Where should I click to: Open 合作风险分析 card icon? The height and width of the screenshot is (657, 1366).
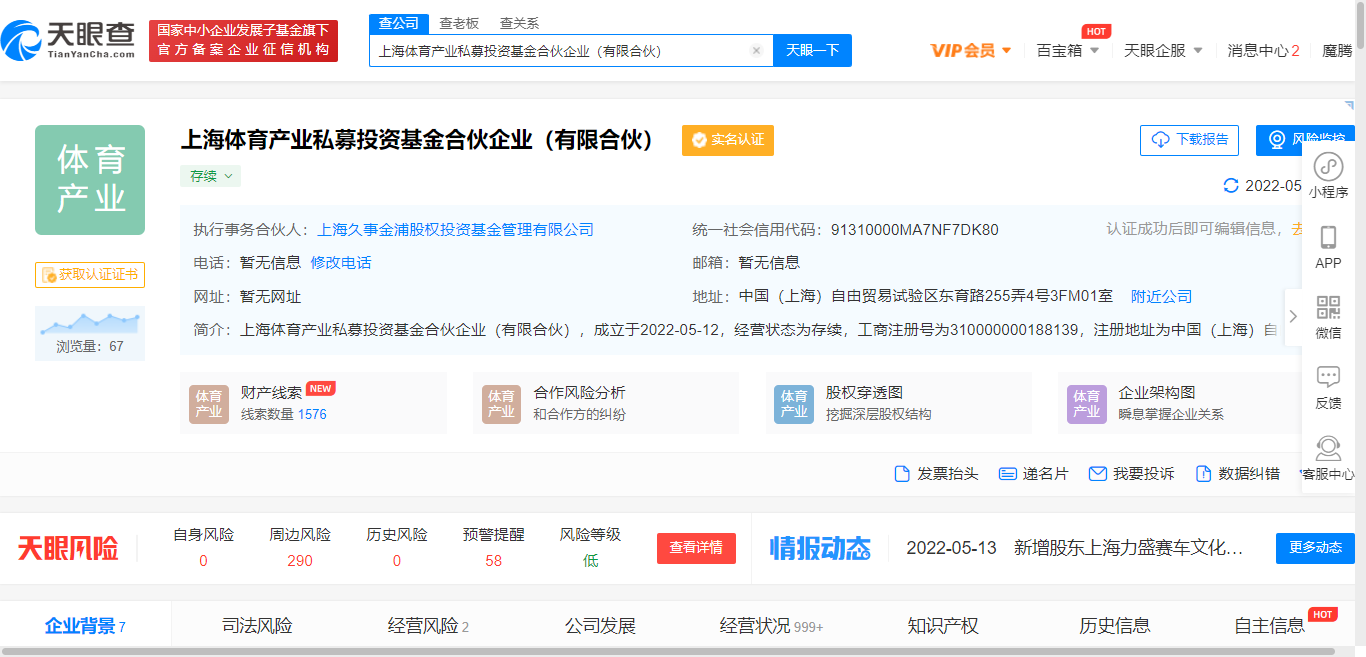tap(501, 403)
